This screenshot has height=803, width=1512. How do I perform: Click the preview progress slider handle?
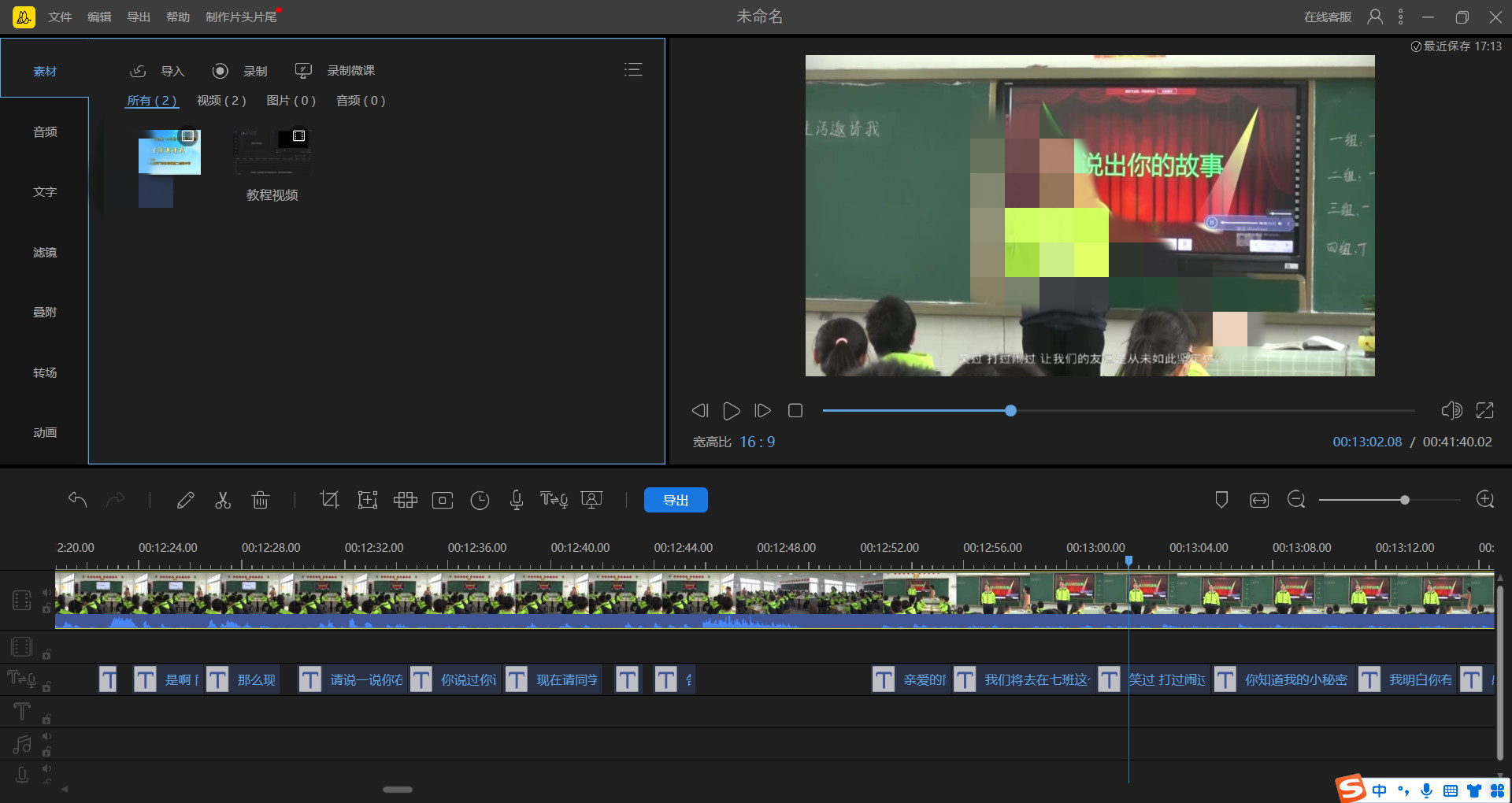pos(1010,410)
